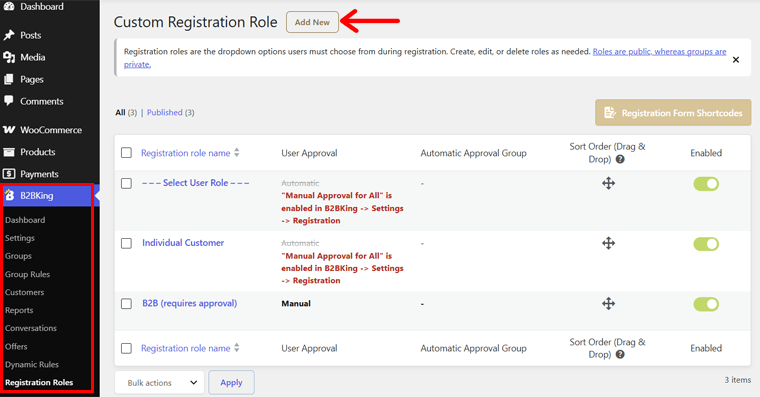The height and width of the screenshot is (397, 760).
Task: Sort by top Registration role name header
Action: tap(186, 153)
